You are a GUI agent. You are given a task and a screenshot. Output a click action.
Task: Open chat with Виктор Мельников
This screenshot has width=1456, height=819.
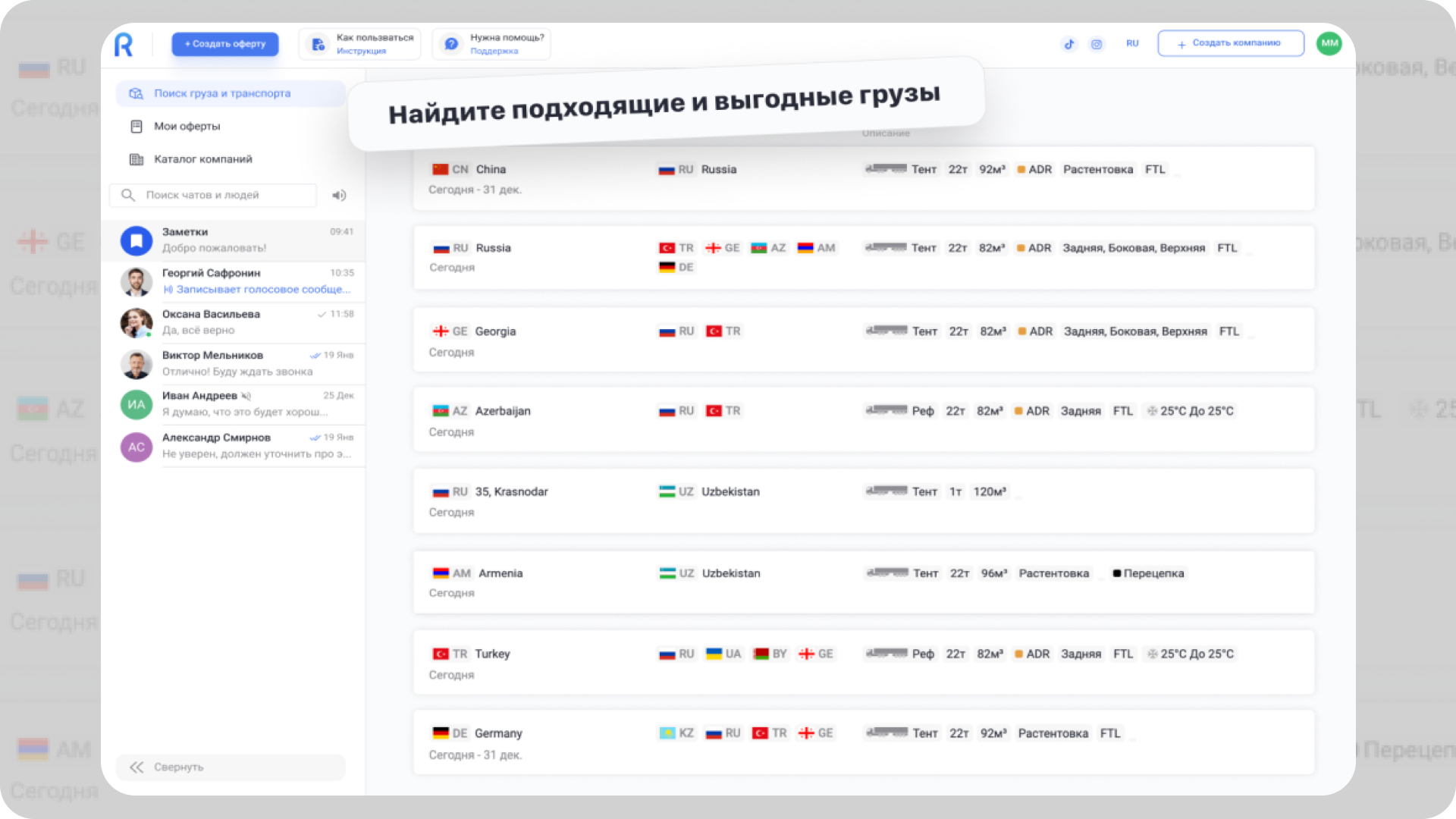tap(234, 363)
